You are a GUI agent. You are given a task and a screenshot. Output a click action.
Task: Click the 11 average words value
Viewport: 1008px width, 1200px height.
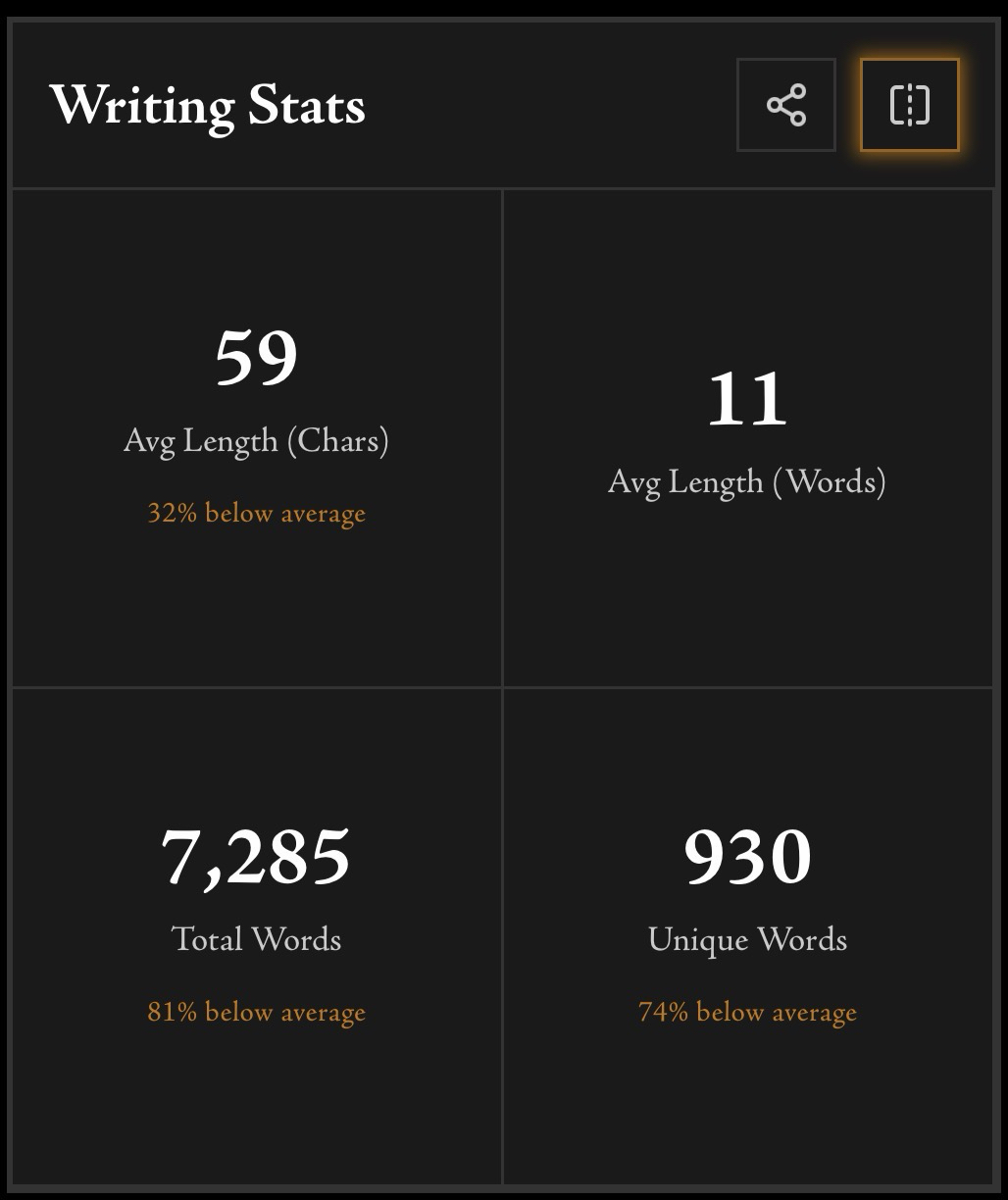pos(747,399)
